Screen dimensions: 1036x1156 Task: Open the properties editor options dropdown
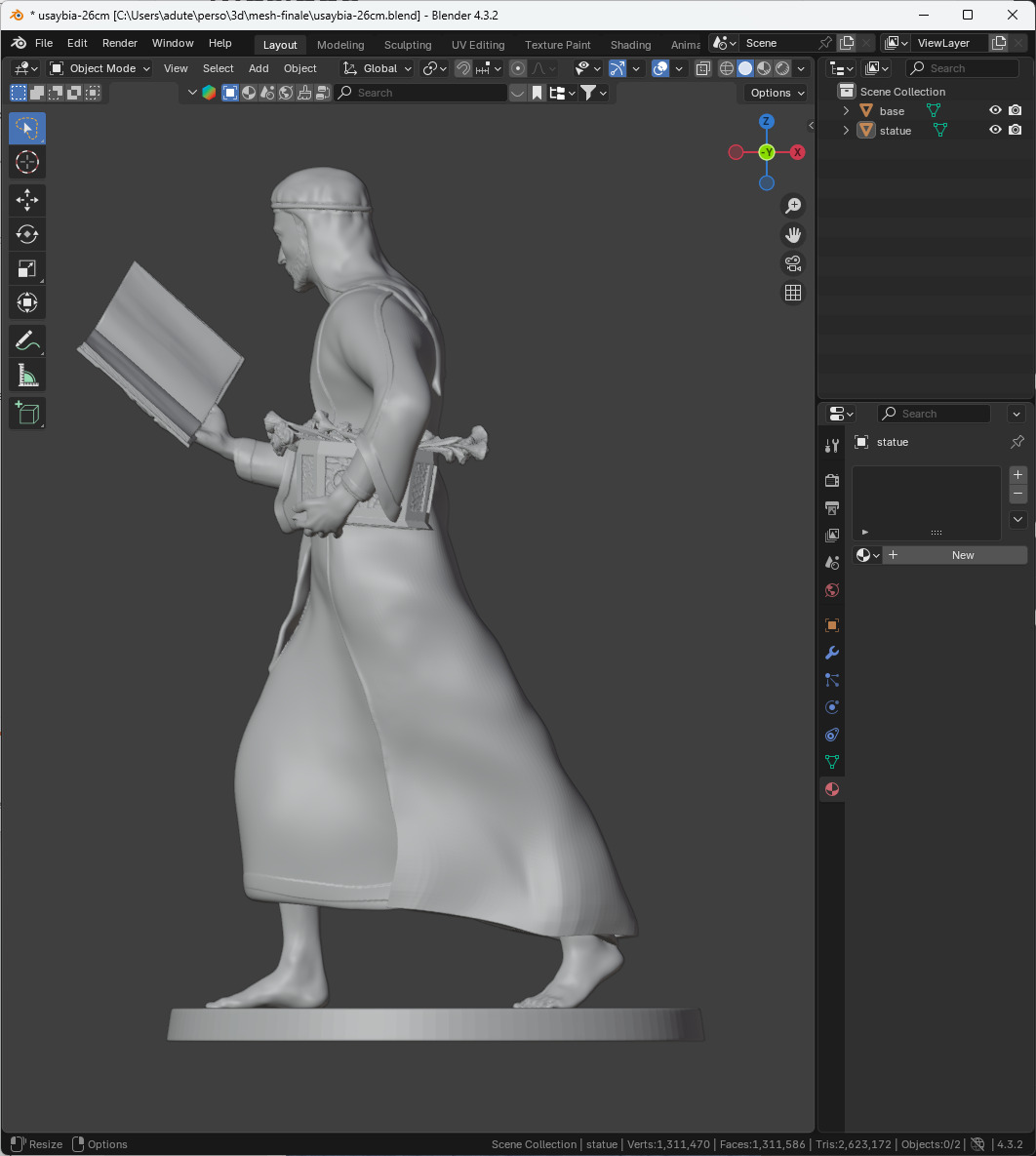(1016, 414)
